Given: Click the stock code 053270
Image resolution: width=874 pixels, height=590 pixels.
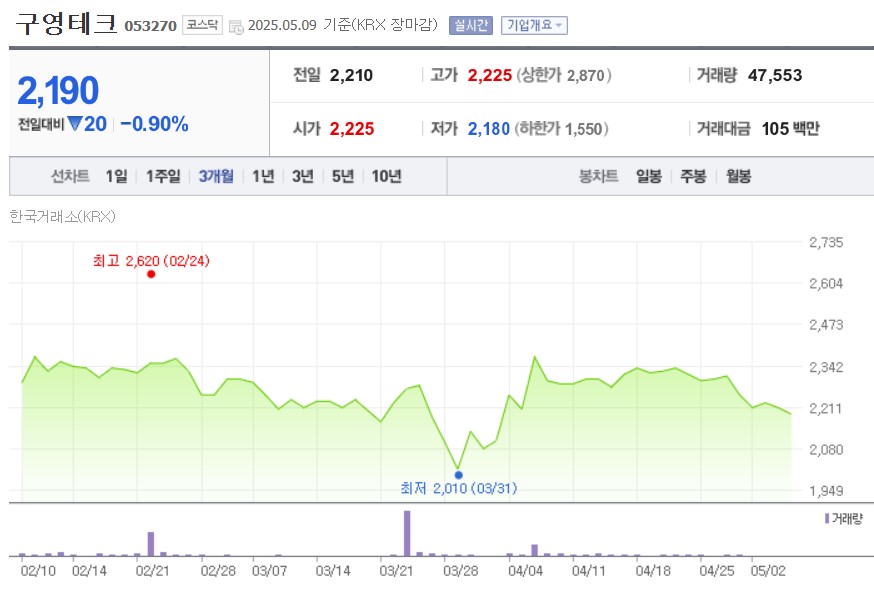Looking at the screenshot, I should (150, 26).
